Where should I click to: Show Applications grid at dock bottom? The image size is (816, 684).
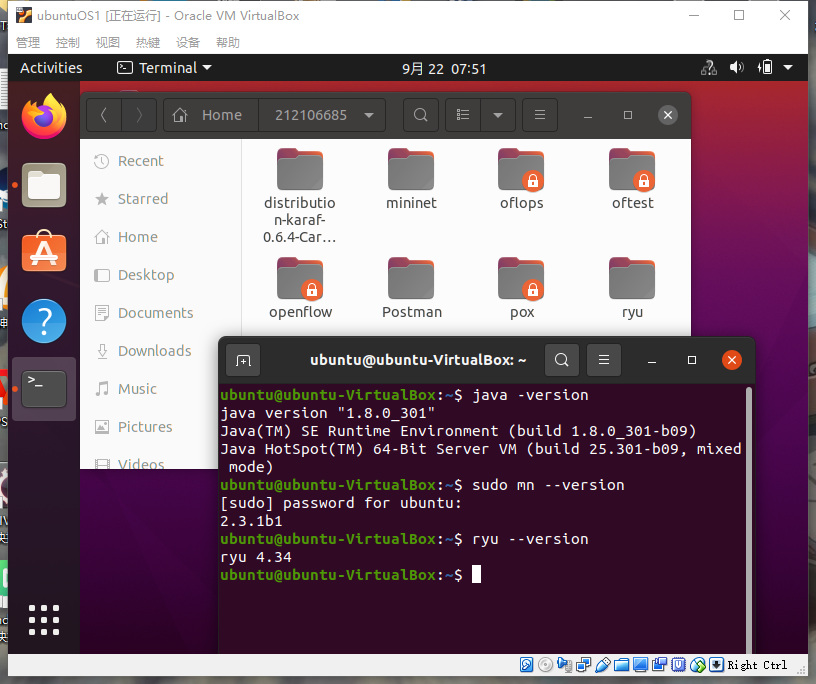point(44,620)
